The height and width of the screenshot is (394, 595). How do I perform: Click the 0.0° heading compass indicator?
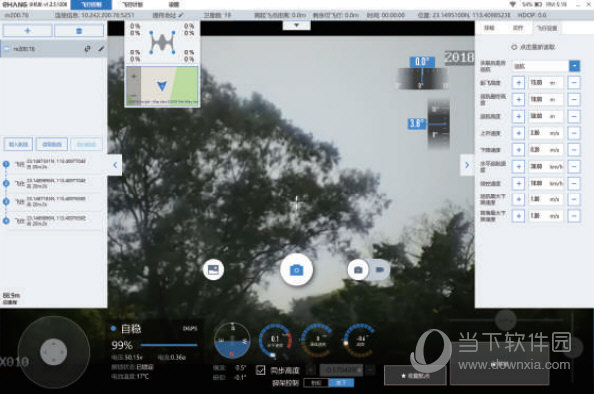[422, 73]
